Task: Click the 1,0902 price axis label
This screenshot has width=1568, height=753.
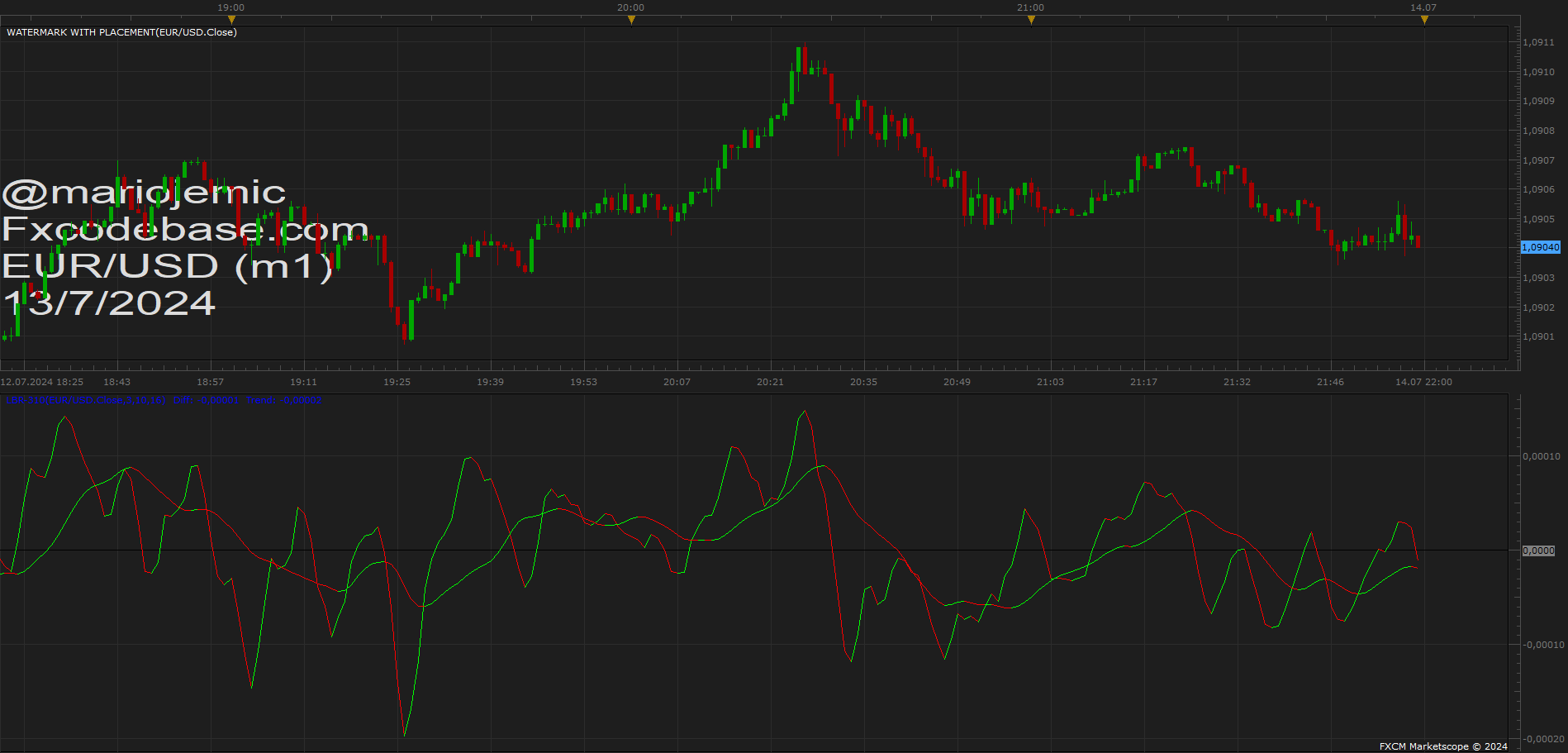Action: coord(1538,307)
